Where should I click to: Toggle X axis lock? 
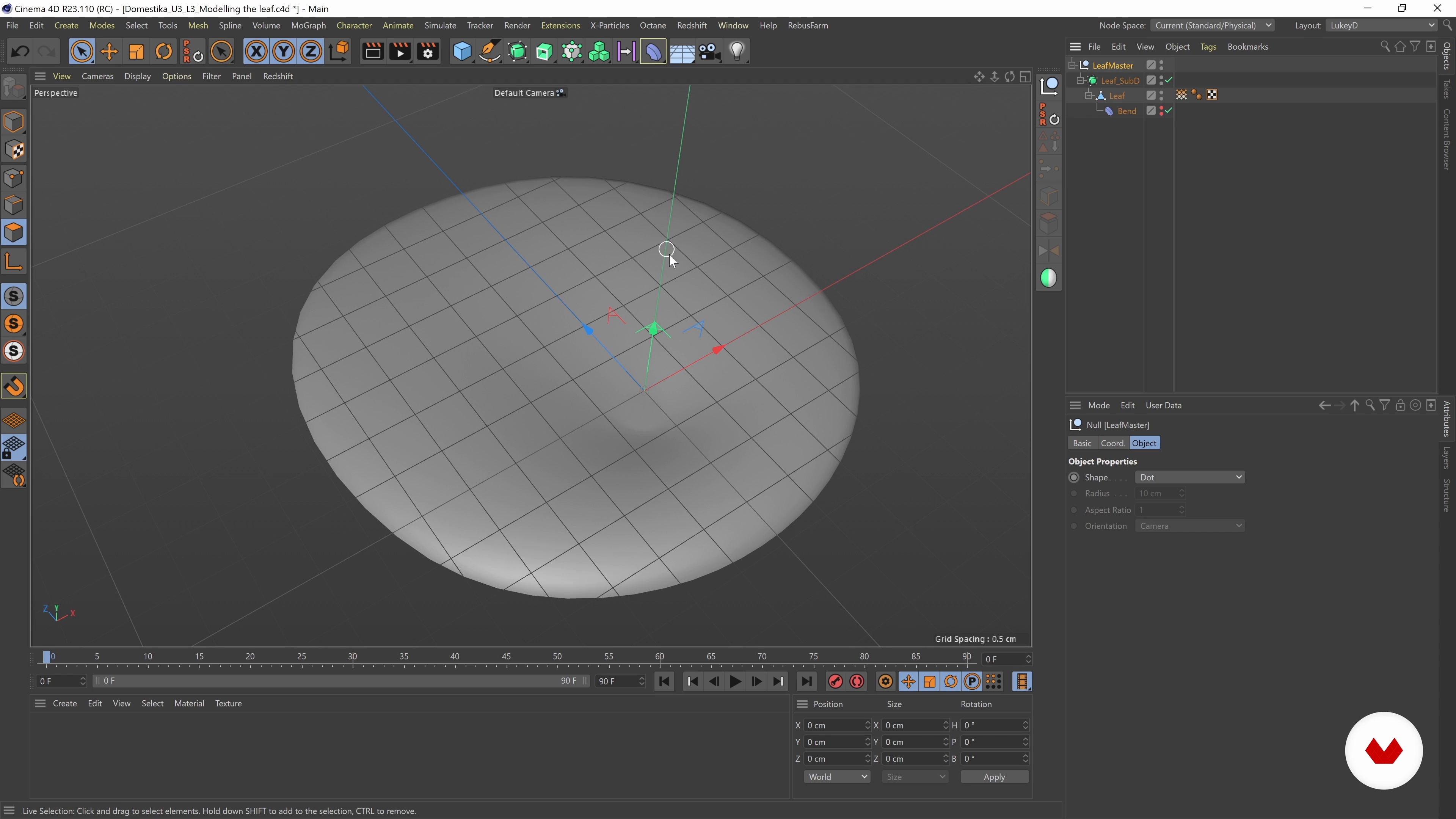256,52
